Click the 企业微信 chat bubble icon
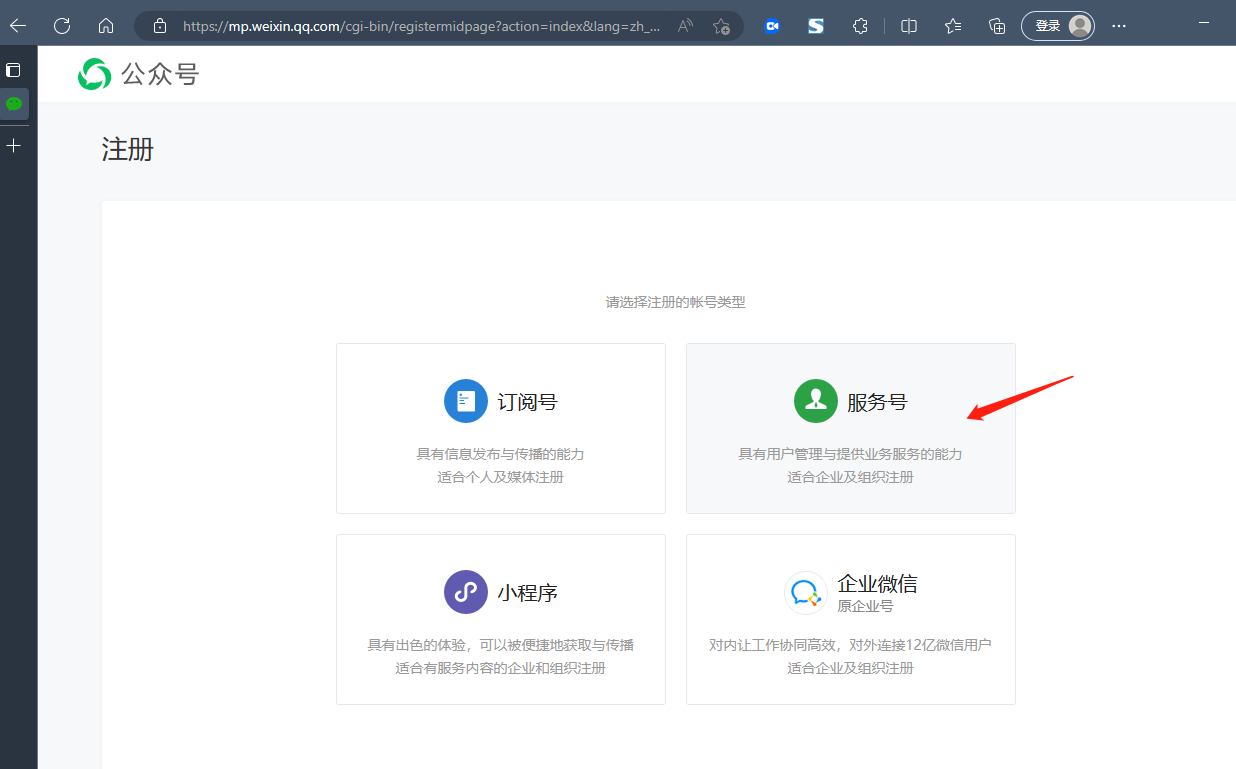 (806, 593)
